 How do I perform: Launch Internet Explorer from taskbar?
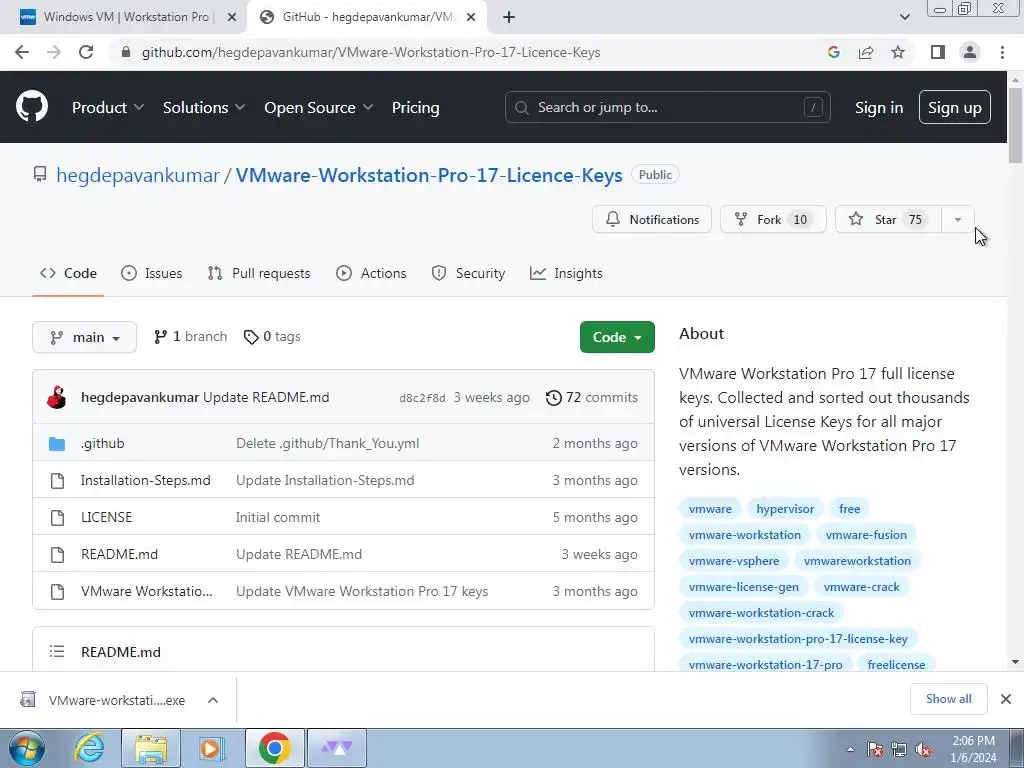pyautogui.click(x=89, y=748)
